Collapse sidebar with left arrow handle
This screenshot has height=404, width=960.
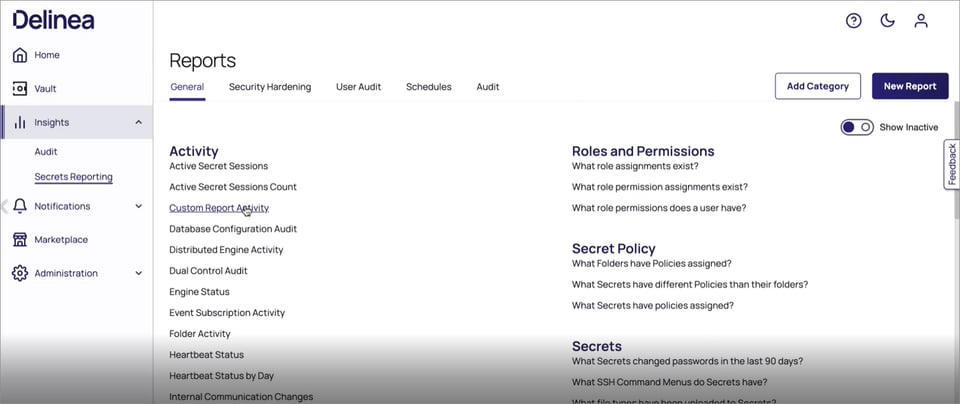pyautogui.click(x=4, y=206)
